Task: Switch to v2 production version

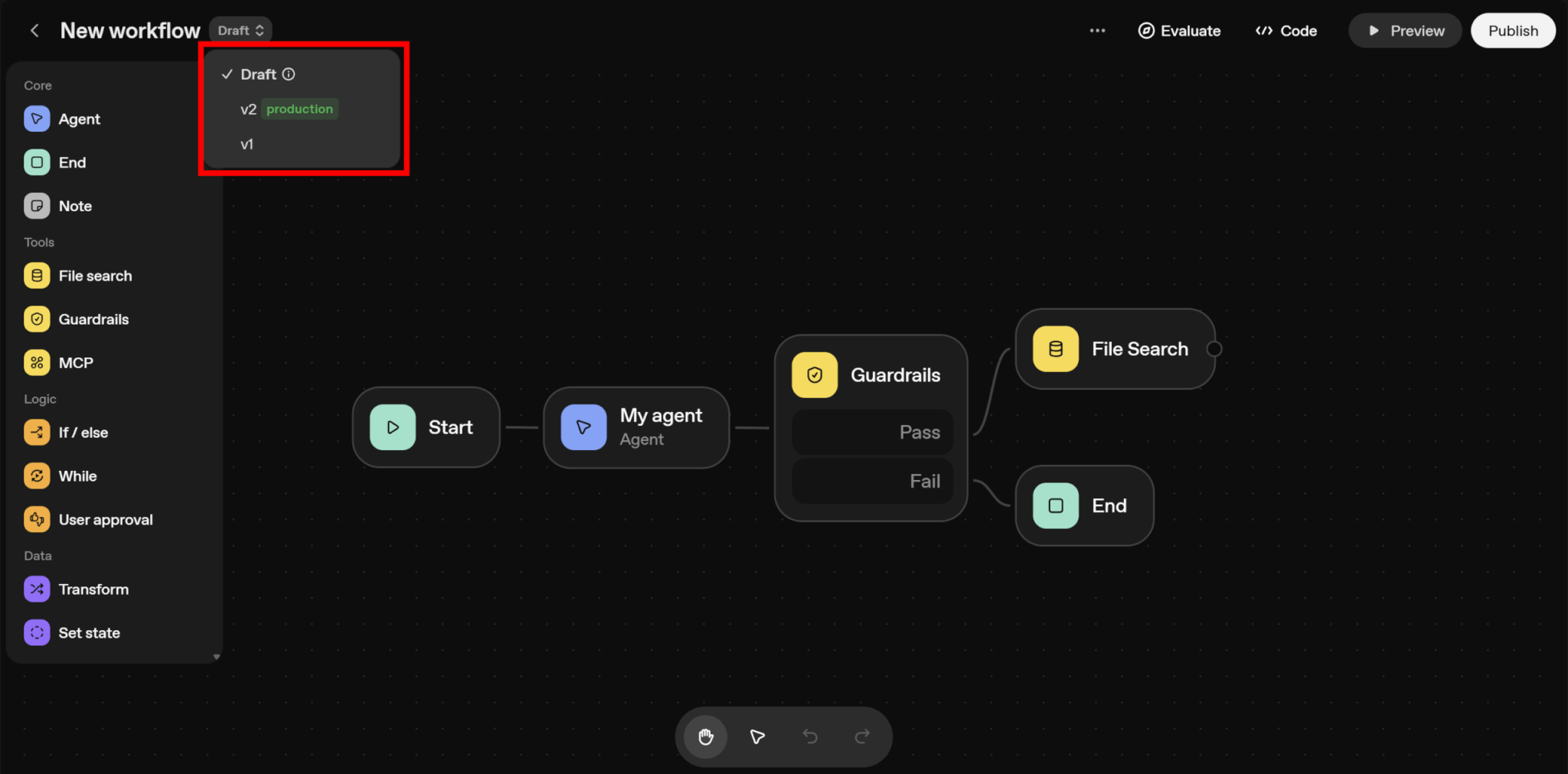Action: click(288, 109)
